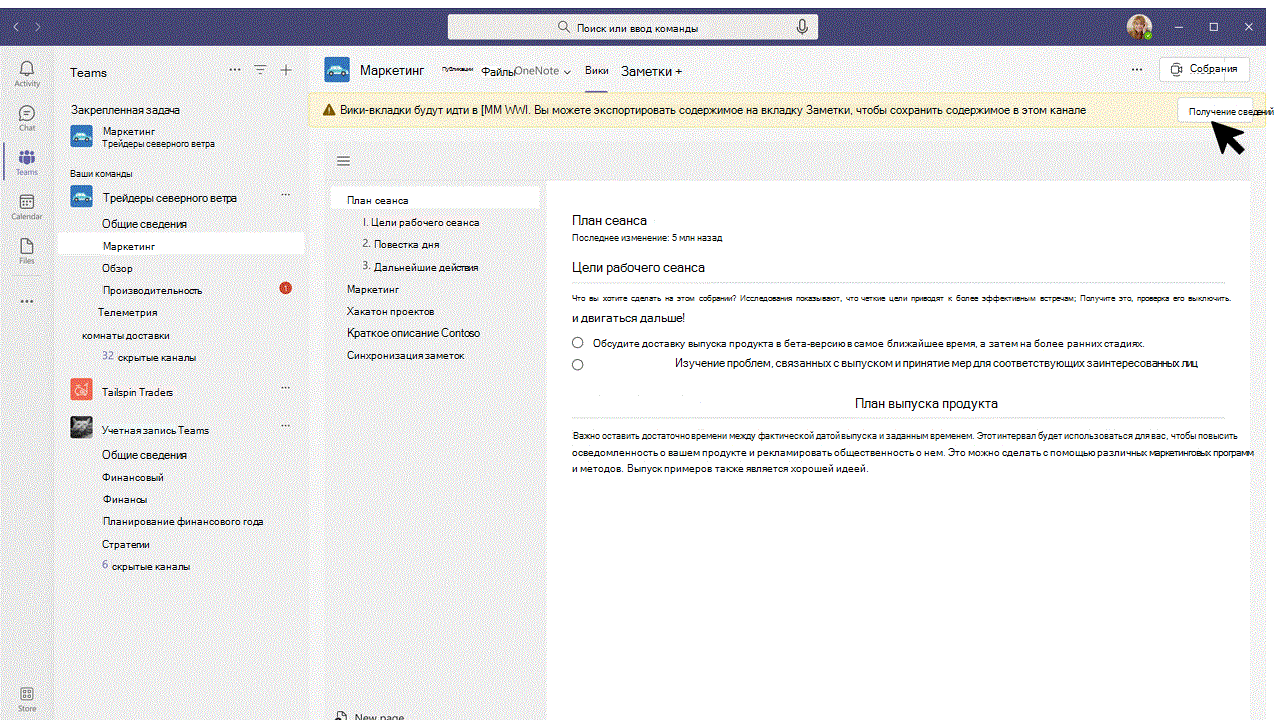Select the second goal radio button
This screenshot has width=1280, height=720.
point(578,365)
